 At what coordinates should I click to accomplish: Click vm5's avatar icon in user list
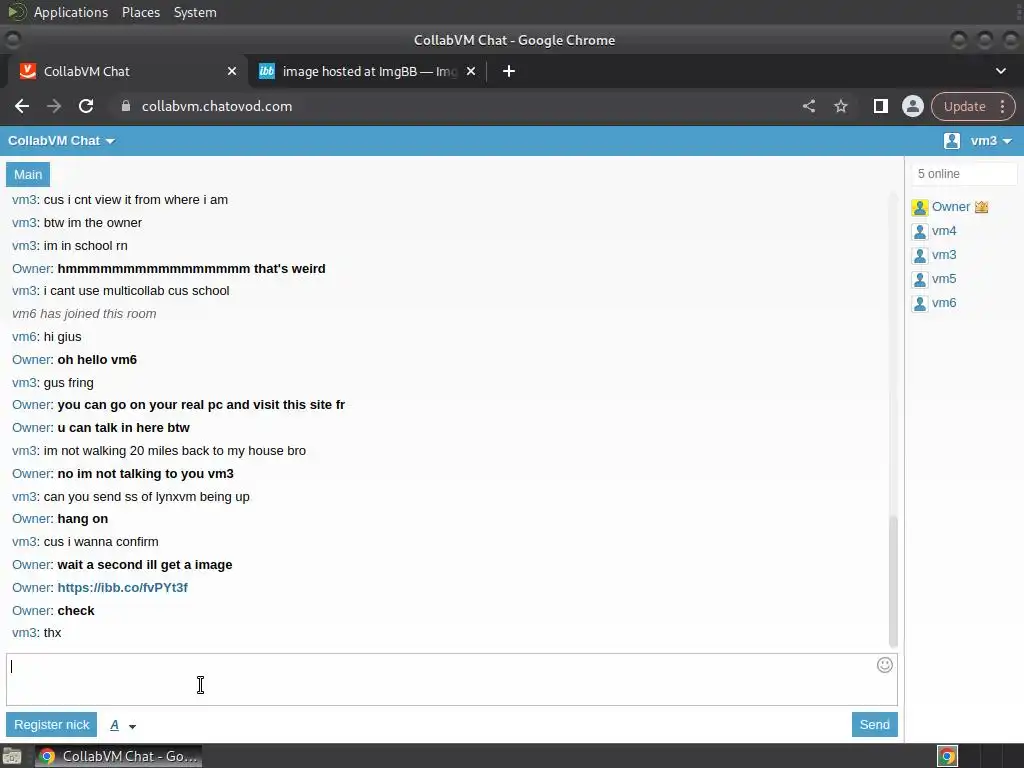pos(920,280)
